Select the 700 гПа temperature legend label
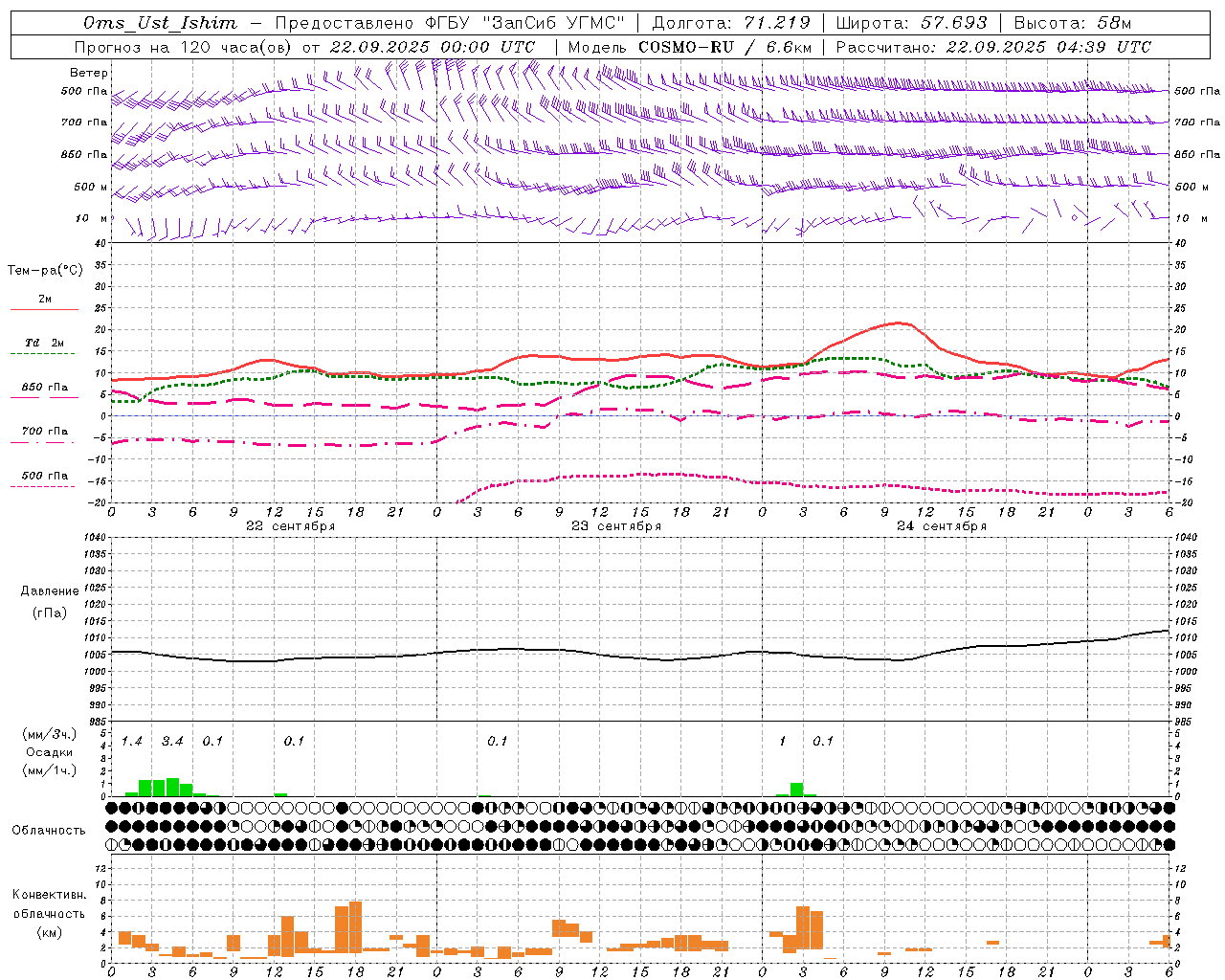This screenshot has height=980, width=1225. [45, 432]
